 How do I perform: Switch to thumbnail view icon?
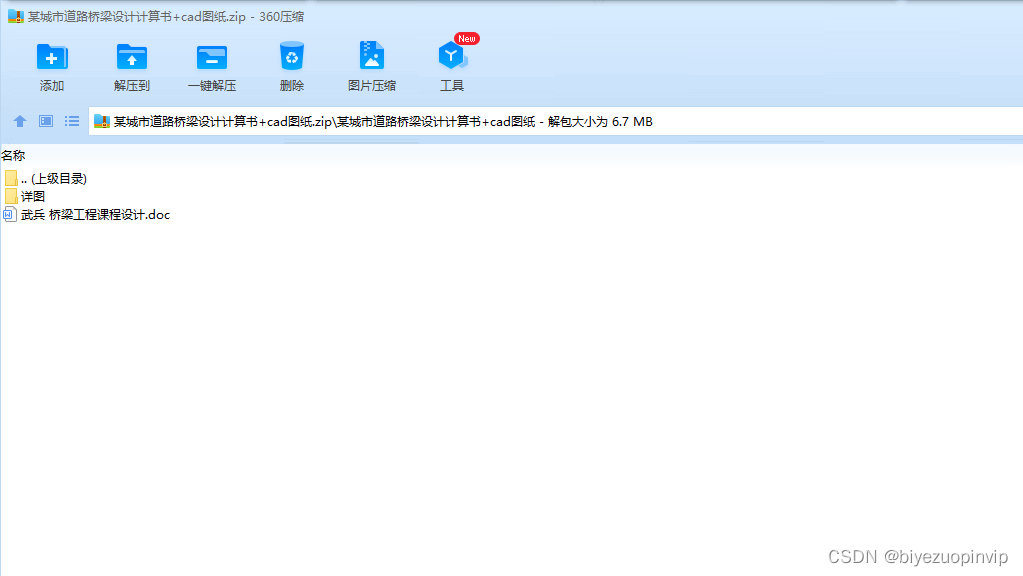coord(46,121)
